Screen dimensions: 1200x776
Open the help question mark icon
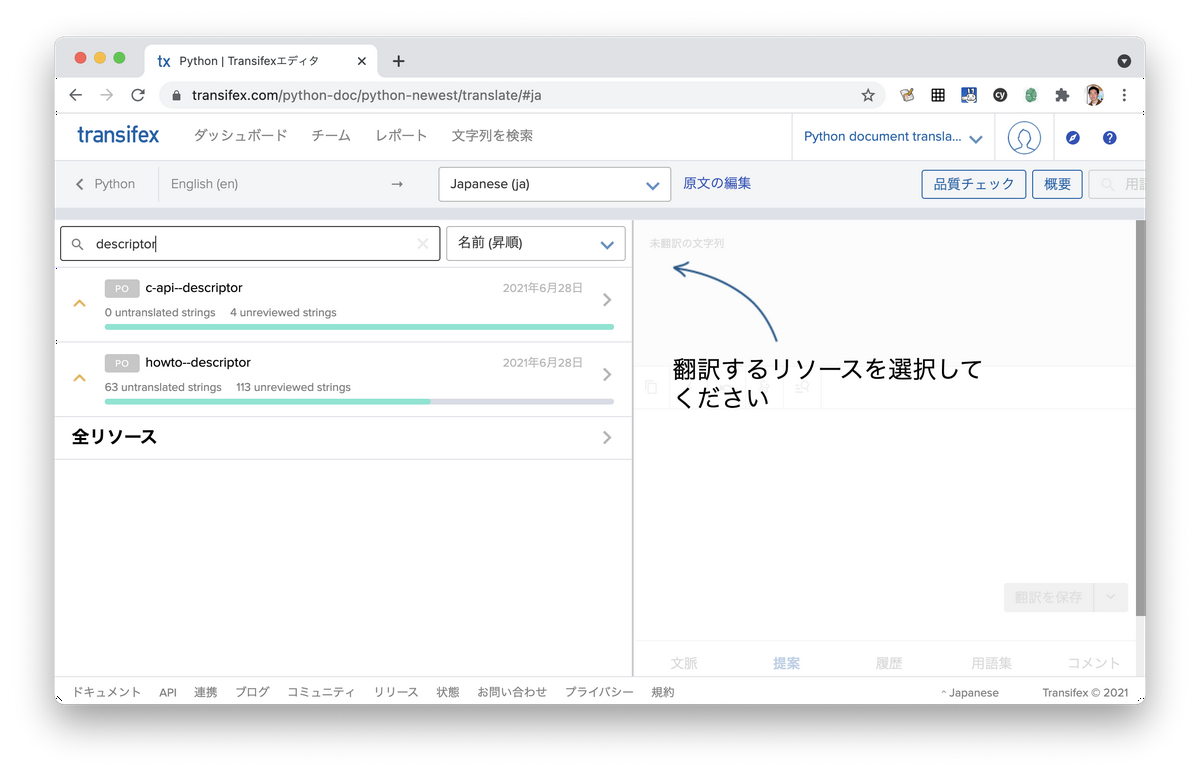coord(1109,138)
